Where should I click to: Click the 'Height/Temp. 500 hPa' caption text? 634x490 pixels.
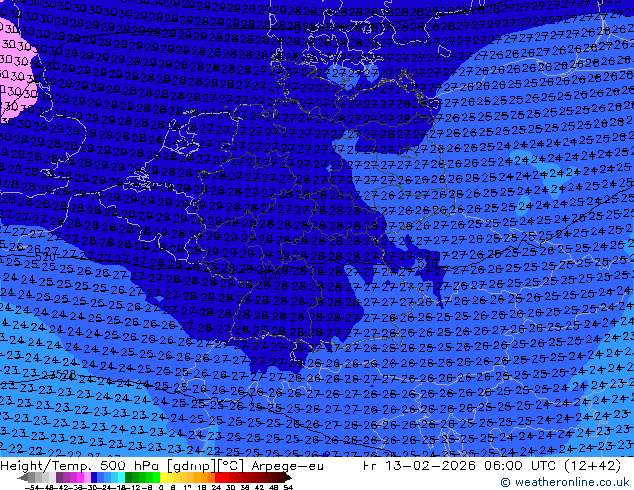pyautogui.click(x=81, y=466)
